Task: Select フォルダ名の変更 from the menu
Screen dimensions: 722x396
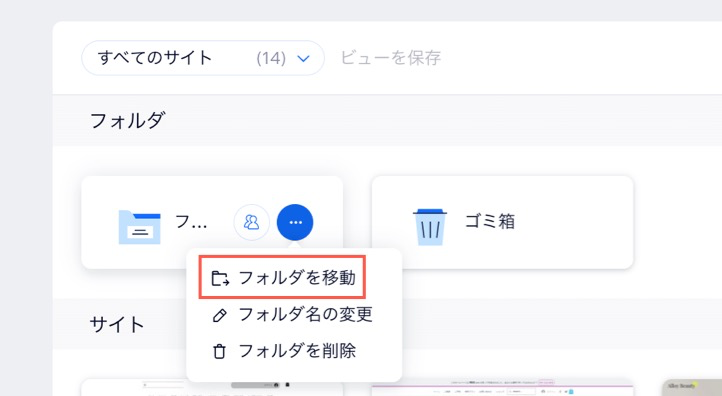Action: [x=294, y=314]
